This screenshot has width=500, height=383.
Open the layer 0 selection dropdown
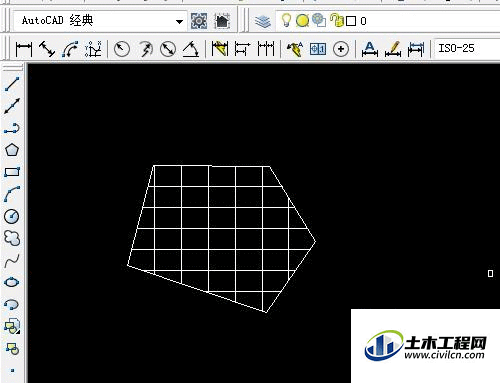(388, 21)
